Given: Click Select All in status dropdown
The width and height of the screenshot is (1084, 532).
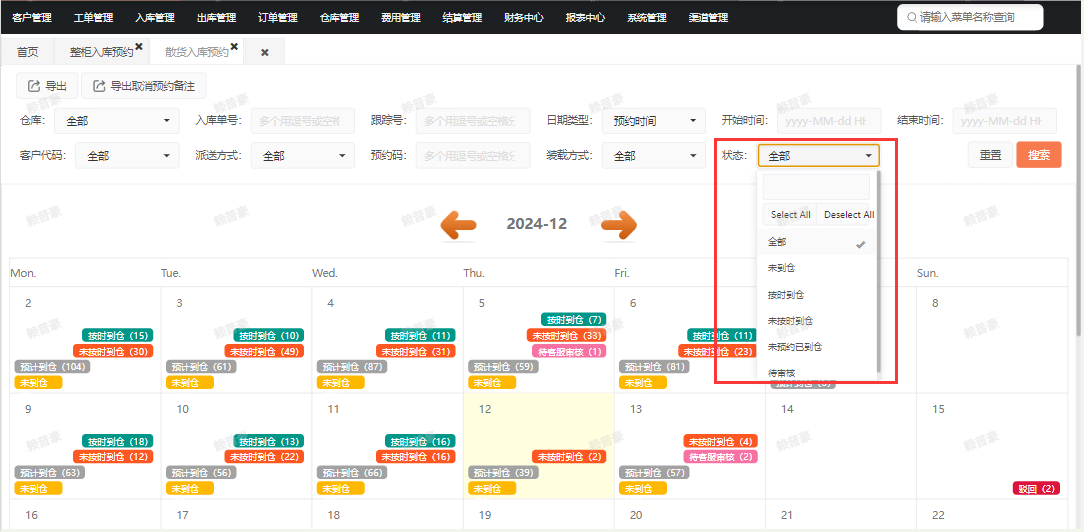Looking at the screenshot, I should pos(790,215).
